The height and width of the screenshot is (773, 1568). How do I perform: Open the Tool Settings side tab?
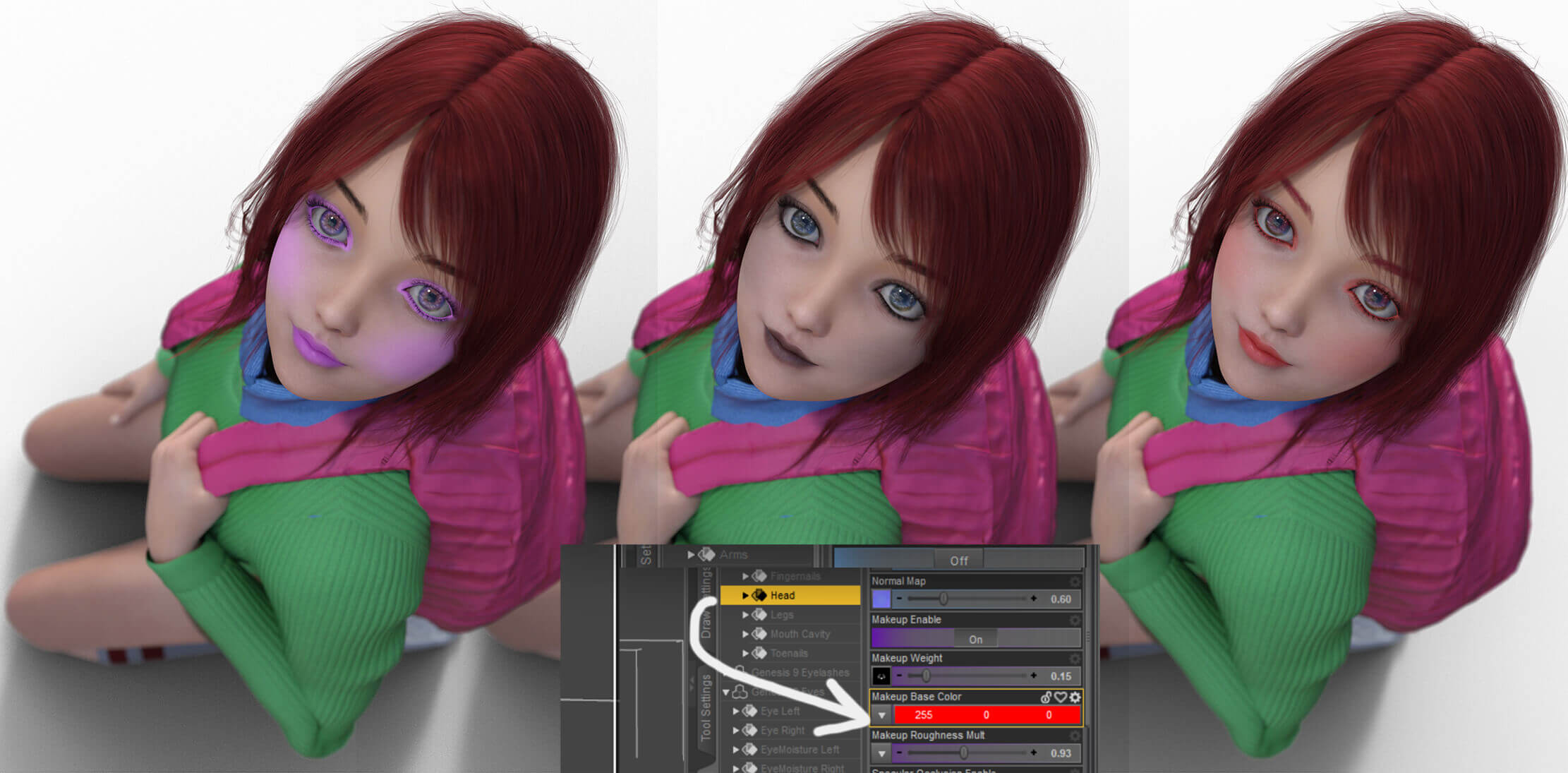click(x=706, y=707)
